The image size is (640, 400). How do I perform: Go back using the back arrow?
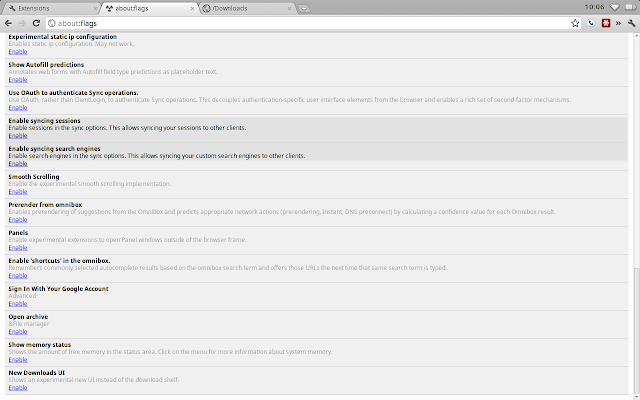9,23
